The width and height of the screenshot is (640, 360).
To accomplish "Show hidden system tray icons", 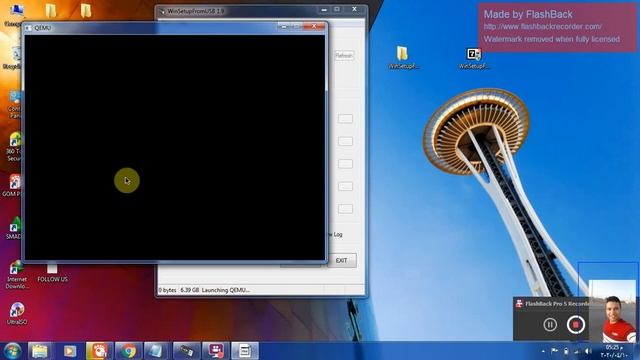I will tap(543, 351).
